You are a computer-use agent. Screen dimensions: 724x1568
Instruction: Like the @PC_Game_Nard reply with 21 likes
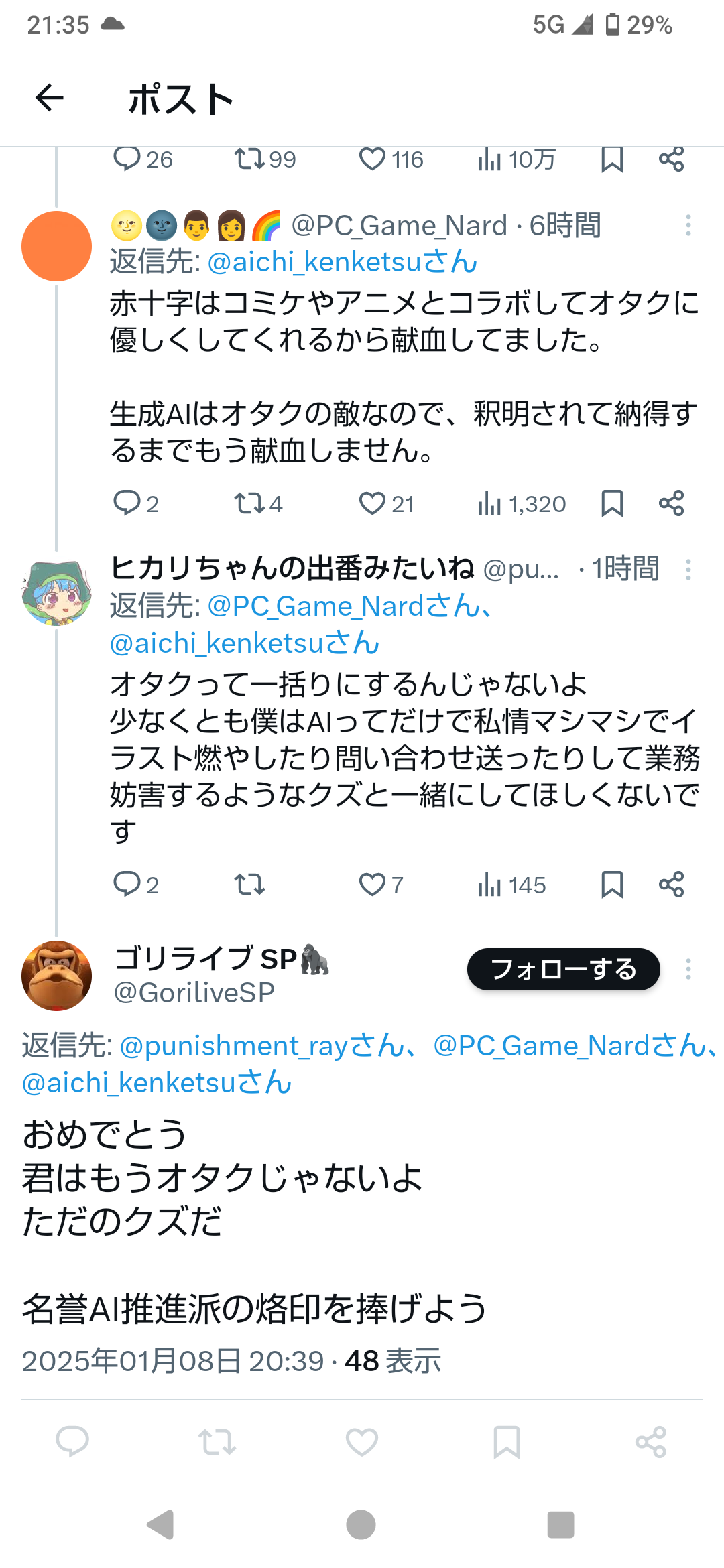[386, 503]
